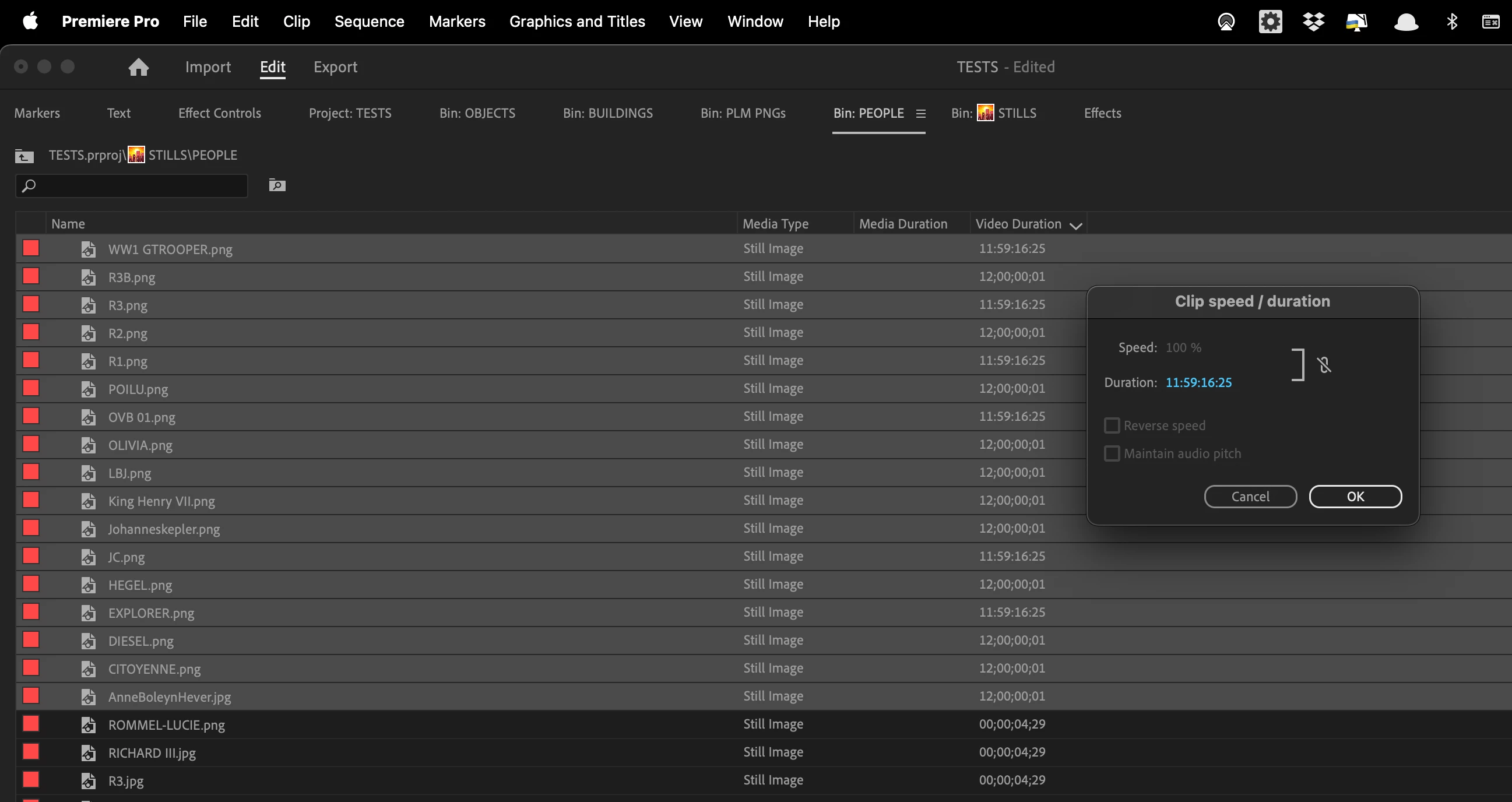Open Dropbox icon in macOS menu bar

point(1313,22)
